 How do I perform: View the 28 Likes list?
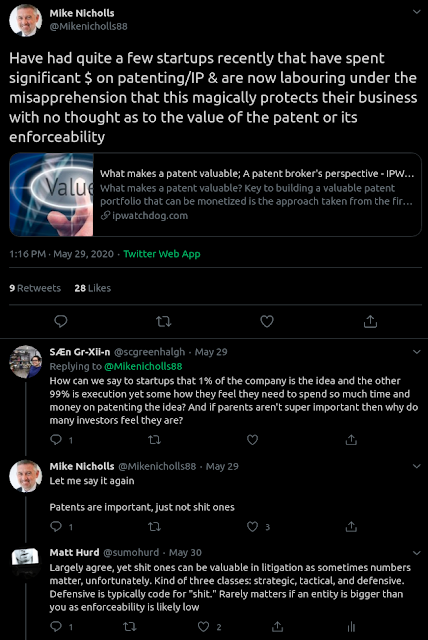(x=93, y=288)
